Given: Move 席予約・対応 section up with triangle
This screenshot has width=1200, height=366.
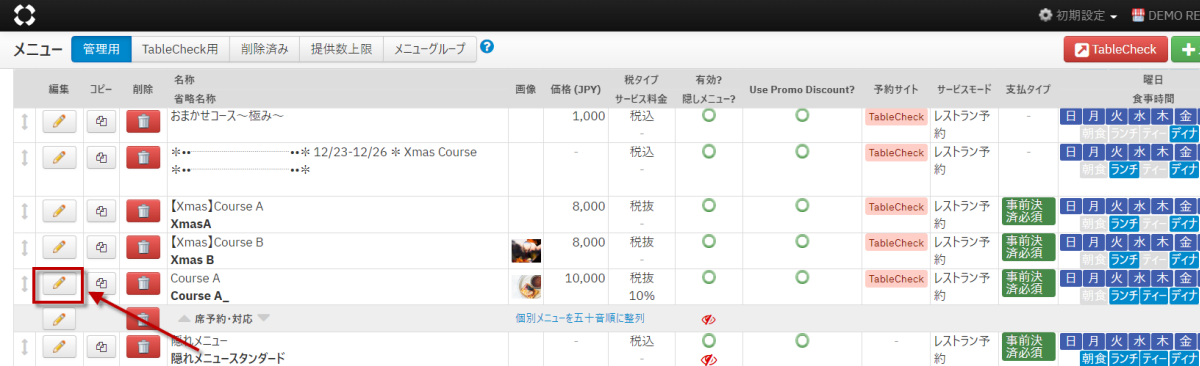Looking at the screenshot, I should (184, 319).
